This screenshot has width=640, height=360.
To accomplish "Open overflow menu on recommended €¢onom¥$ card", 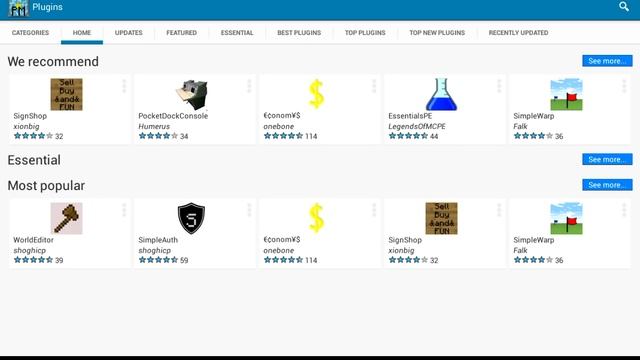I will pos(374,86).
